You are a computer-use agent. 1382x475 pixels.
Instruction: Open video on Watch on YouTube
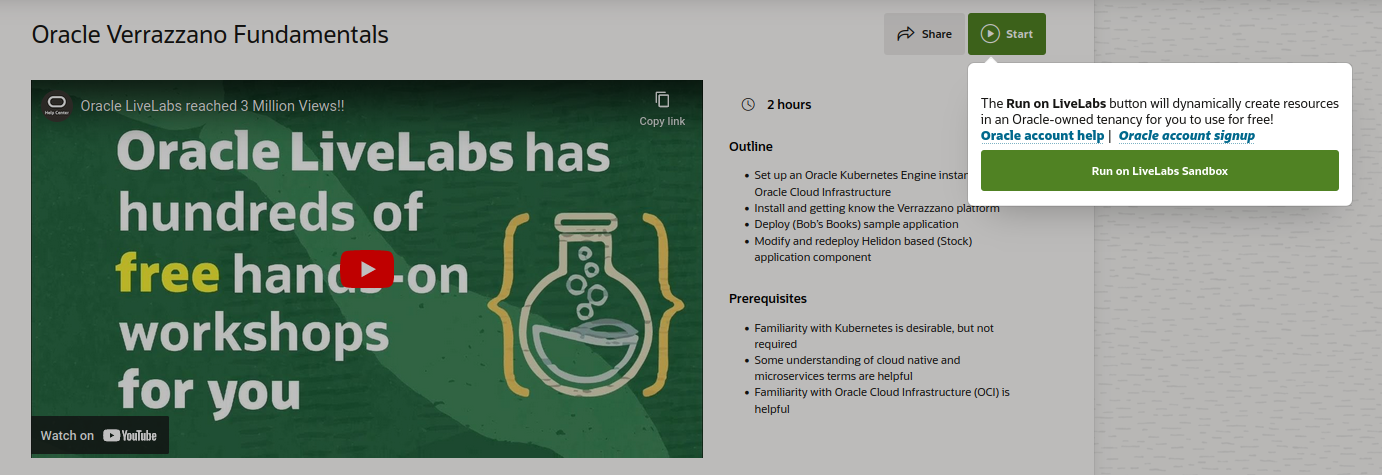click(99, 435)
